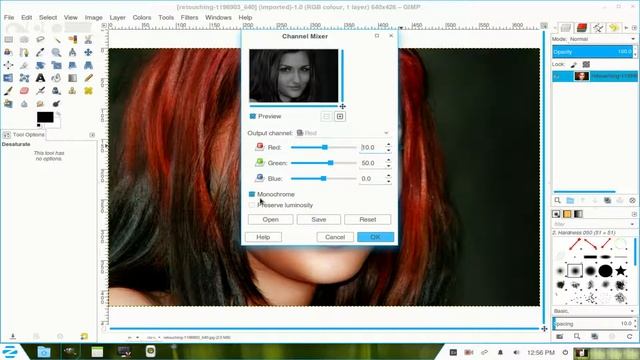Select the Free Select lasso tool

(x=40, y=40)
